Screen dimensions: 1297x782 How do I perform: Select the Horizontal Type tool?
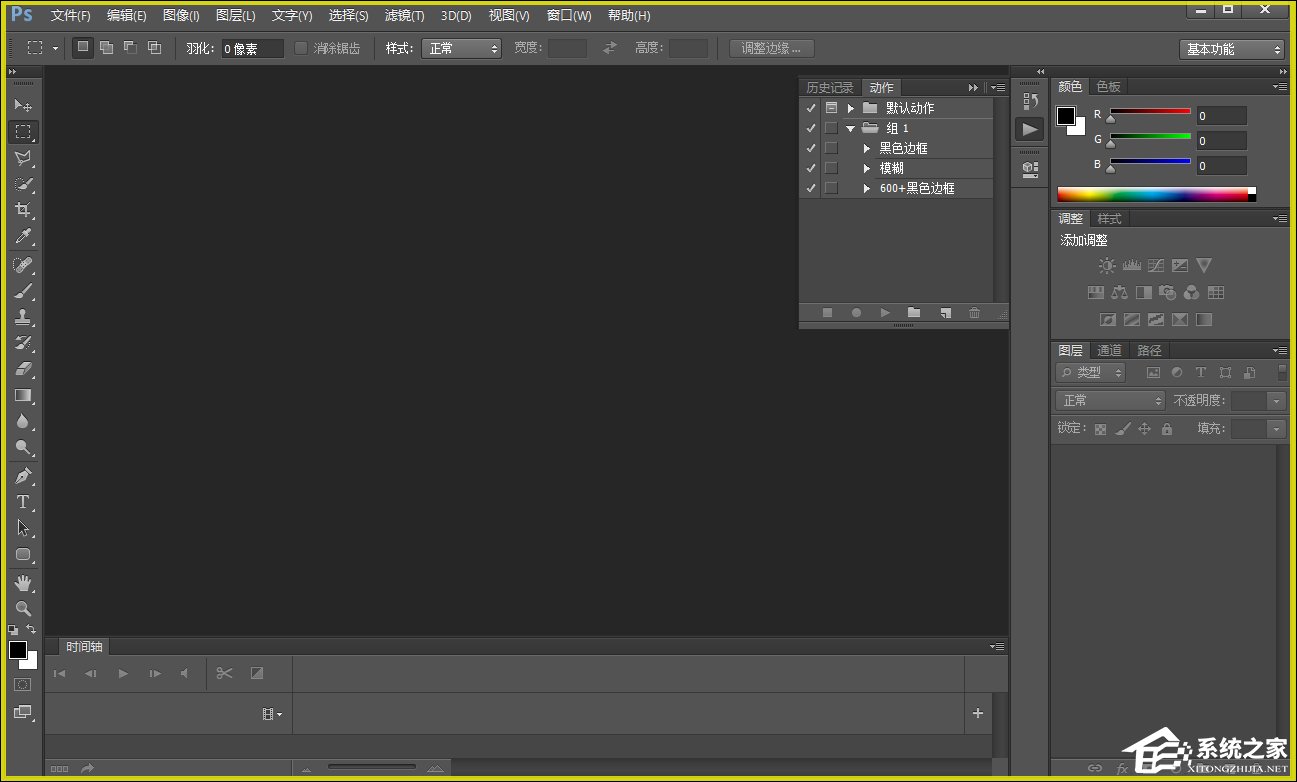22,502
